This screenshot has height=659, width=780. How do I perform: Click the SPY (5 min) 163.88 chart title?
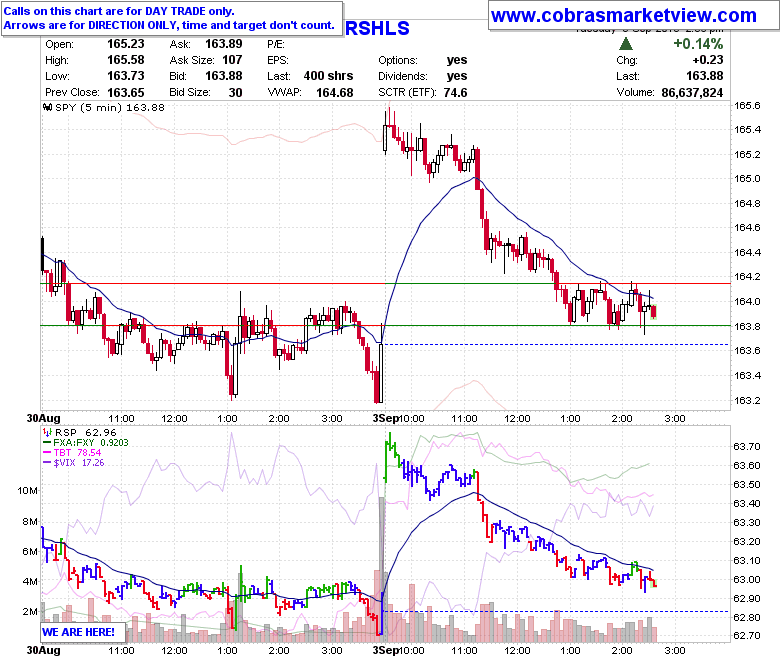click(109, 107)
